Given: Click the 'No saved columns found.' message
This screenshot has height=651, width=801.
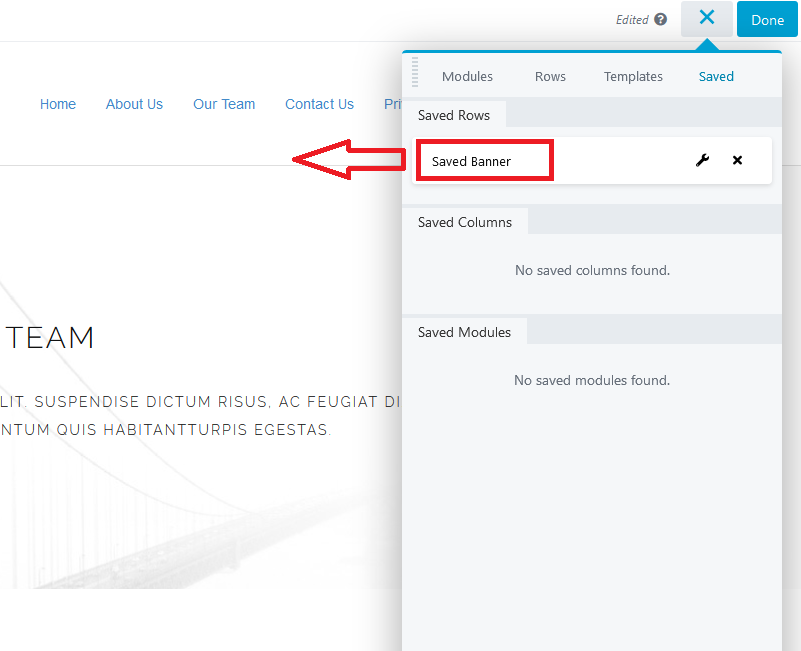Looking at the screenshot, I should pyautogui.click(x=592, y=270).
